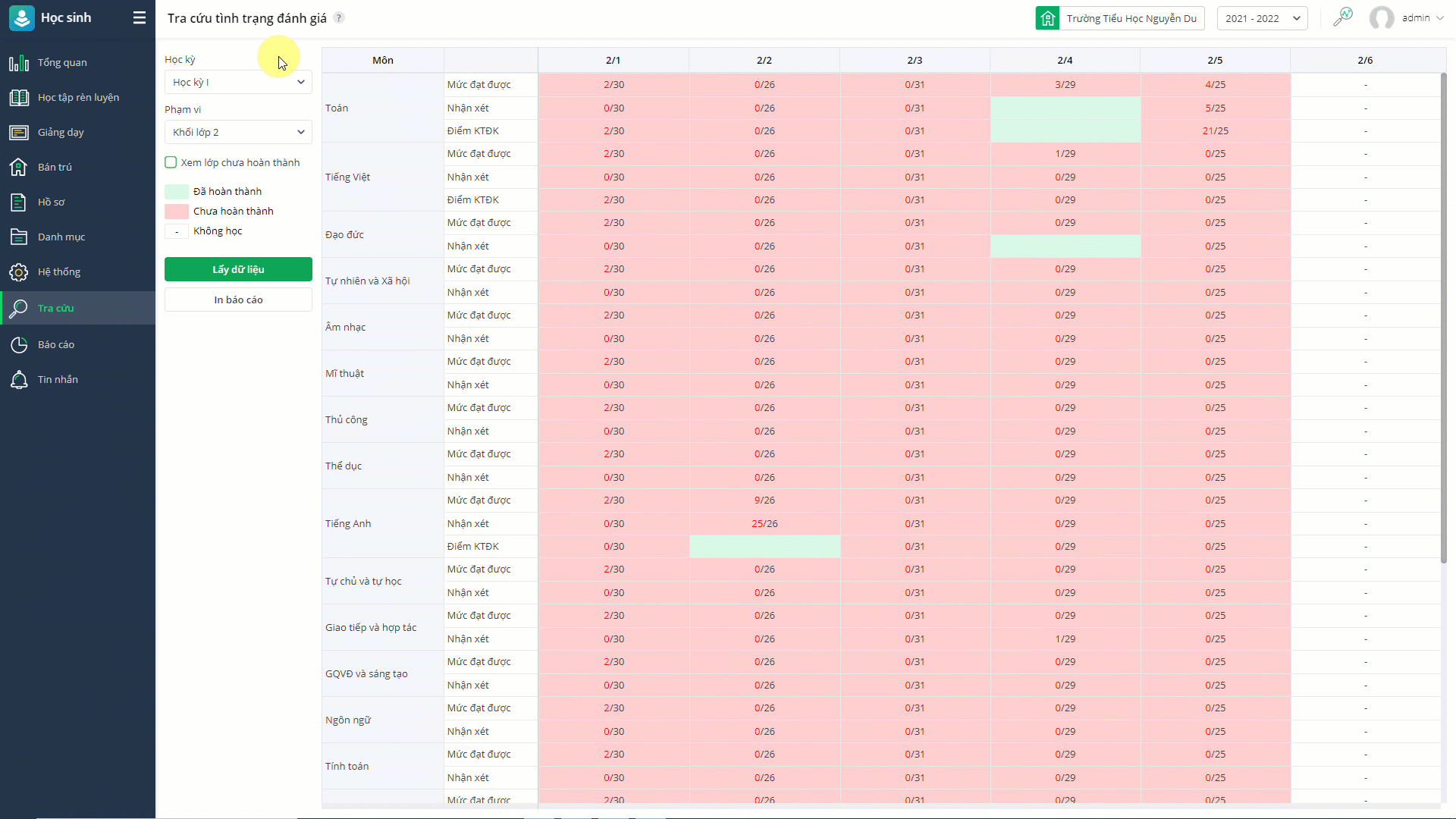Select Giảng dạy in the sidebar
Image resolution: width=1456 pixels, height=819 pixels.
61,133
